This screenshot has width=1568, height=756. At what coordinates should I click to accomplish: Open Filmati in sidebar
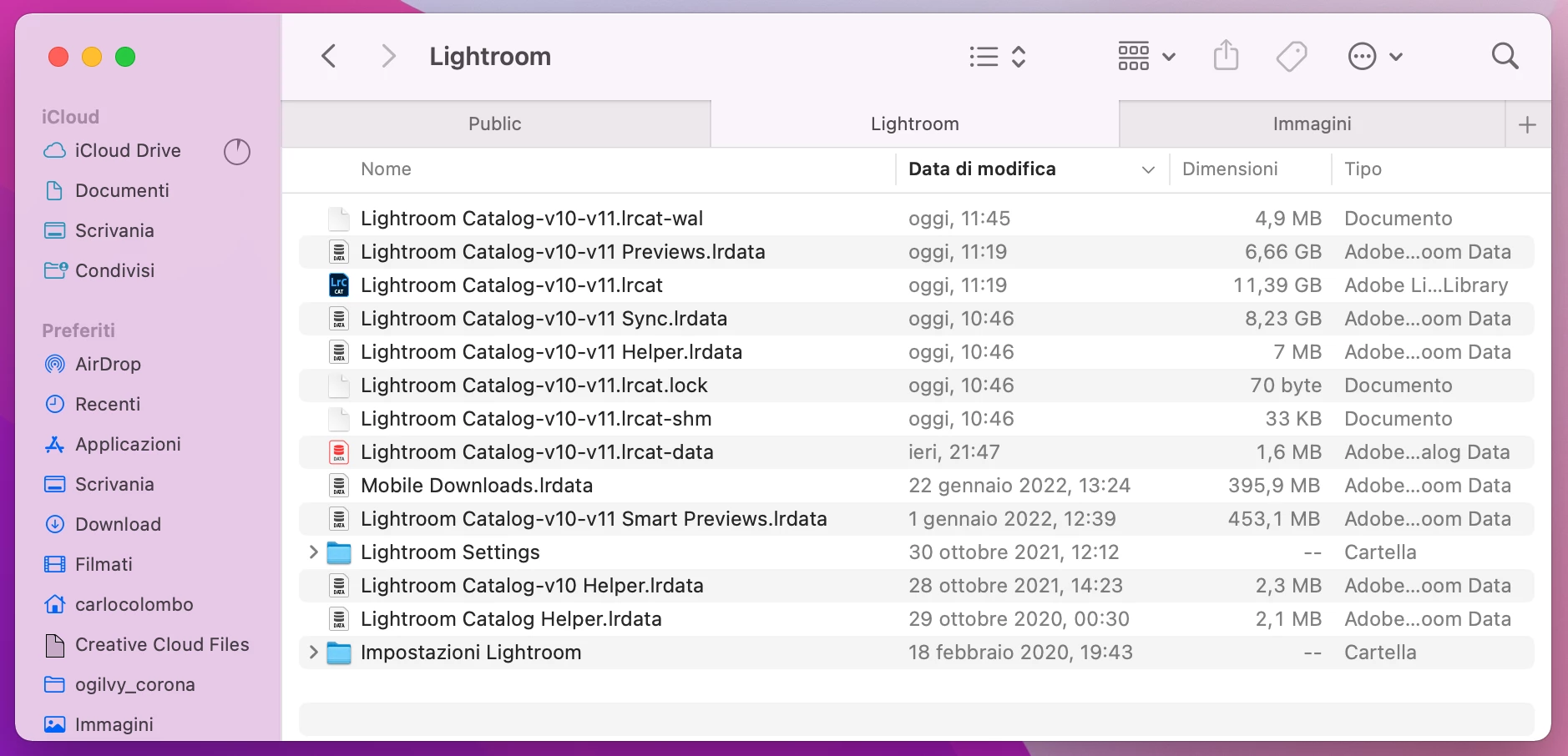point(104,564)
